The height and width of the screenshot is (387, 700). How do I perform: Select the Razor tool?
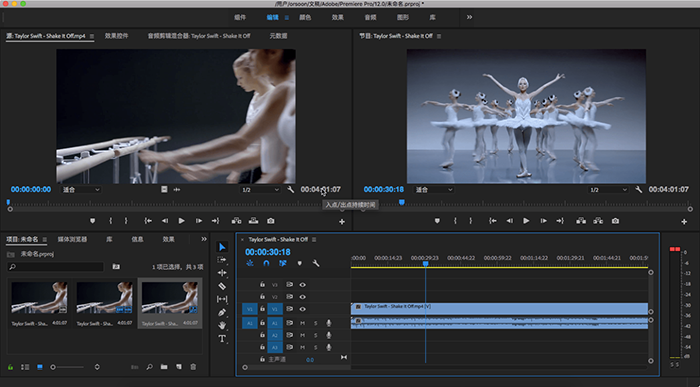pos(222,286)
